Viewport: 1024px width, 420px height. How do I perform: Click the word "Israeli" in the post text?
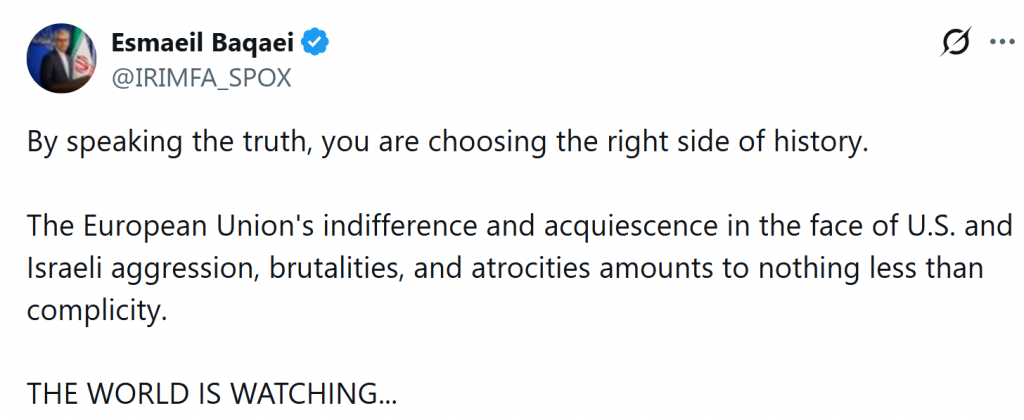pyautogui.click(x=61, y=268)
